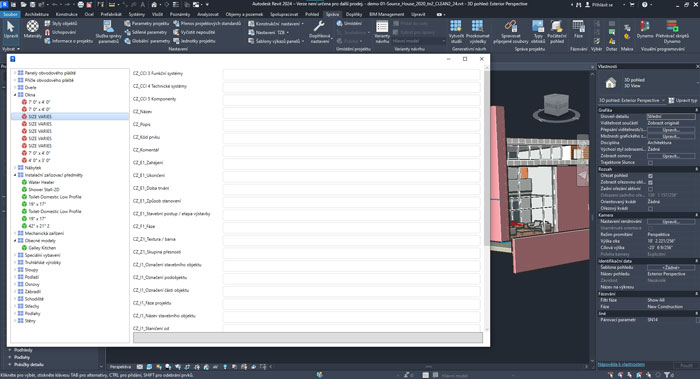The width and height of the screenshot is (700, 379).
Task: Open the Soubor menu
Action: [10, 14]
